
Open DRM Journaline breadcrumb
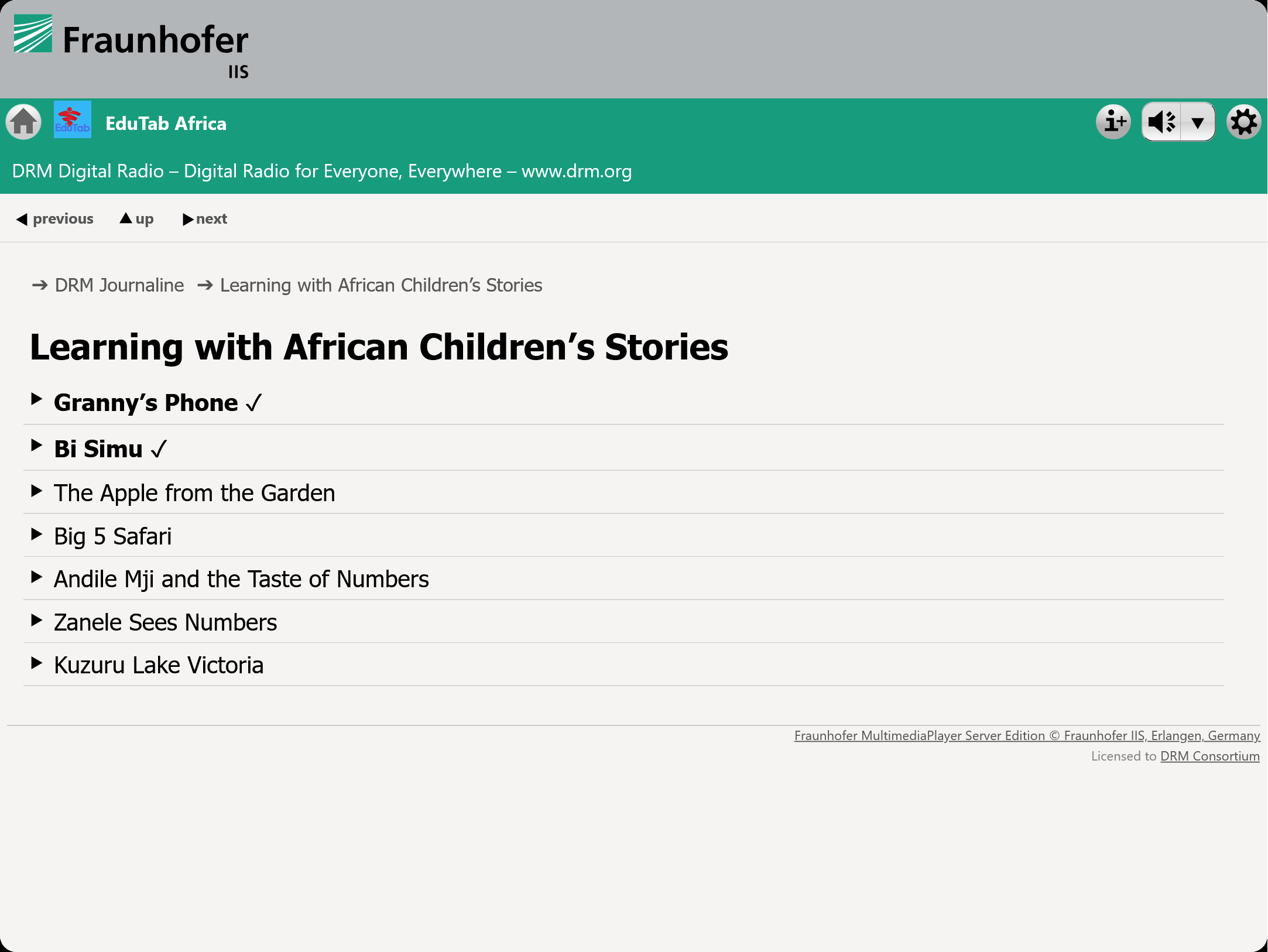pyautogui.click(x=119, y=285)
